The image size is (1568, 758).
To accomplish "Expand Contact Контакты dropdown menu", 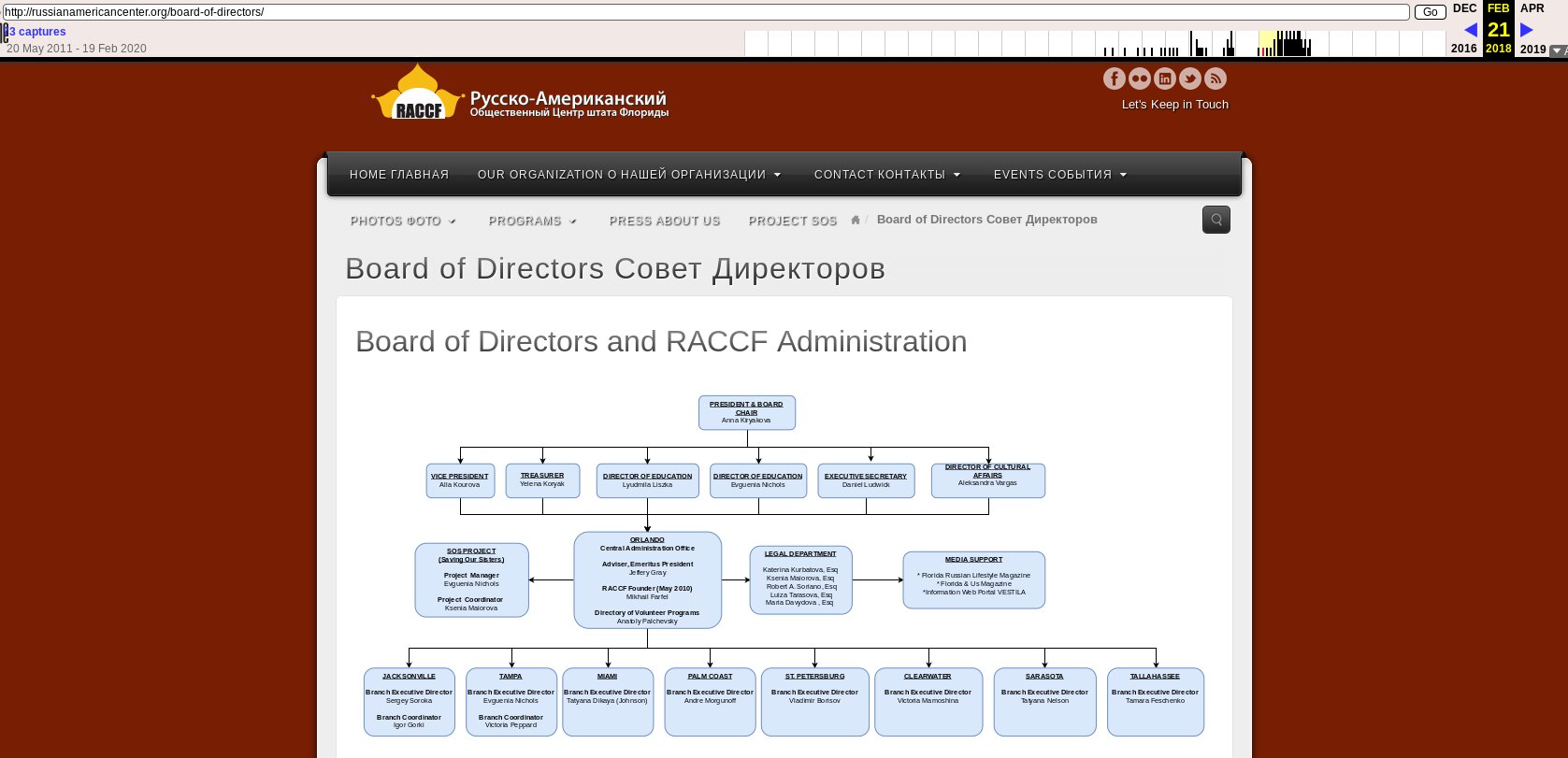I will [x=886, y=175].
